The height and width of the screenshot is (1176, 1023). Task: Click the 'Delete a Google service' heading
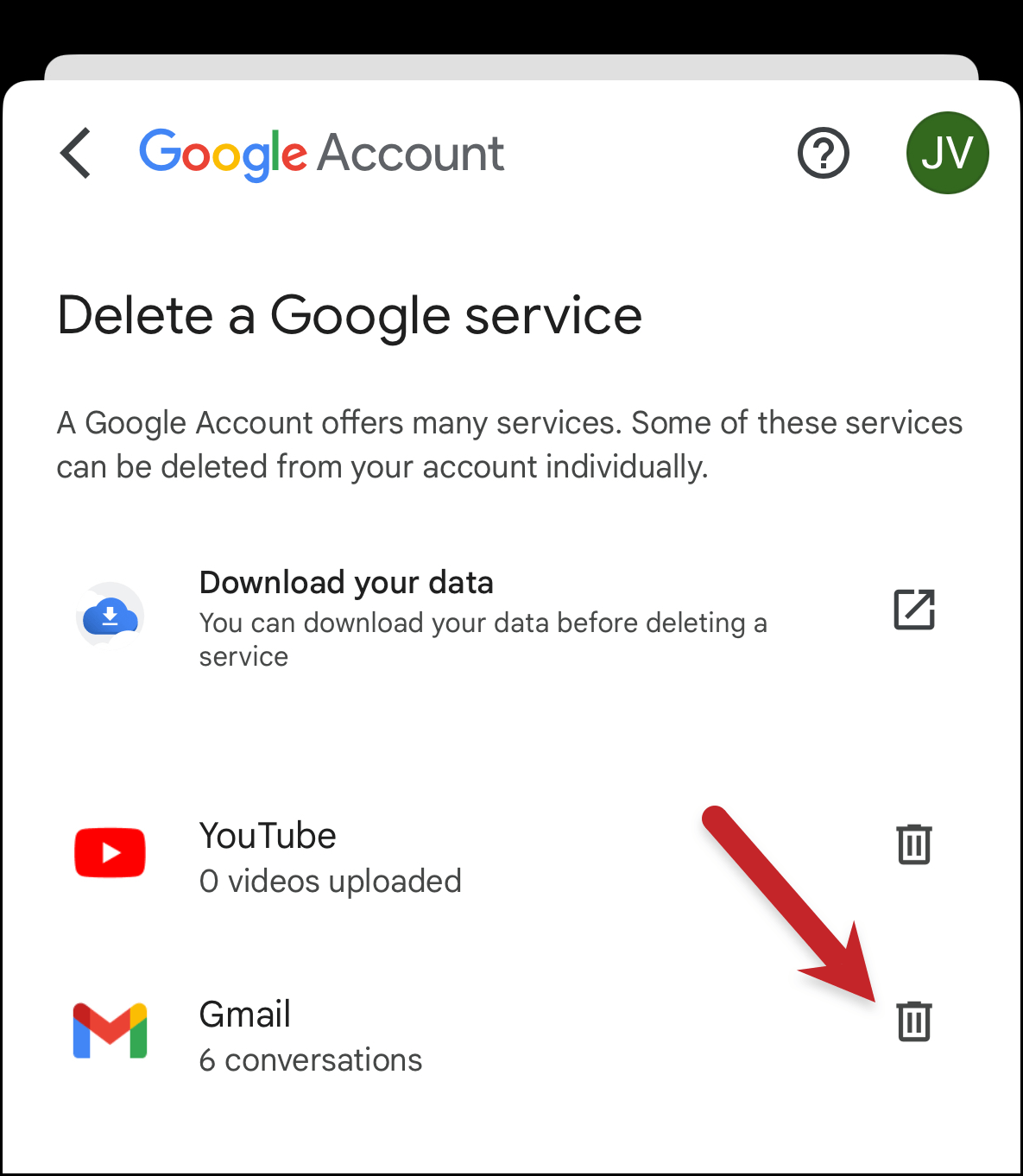(350, 316)
